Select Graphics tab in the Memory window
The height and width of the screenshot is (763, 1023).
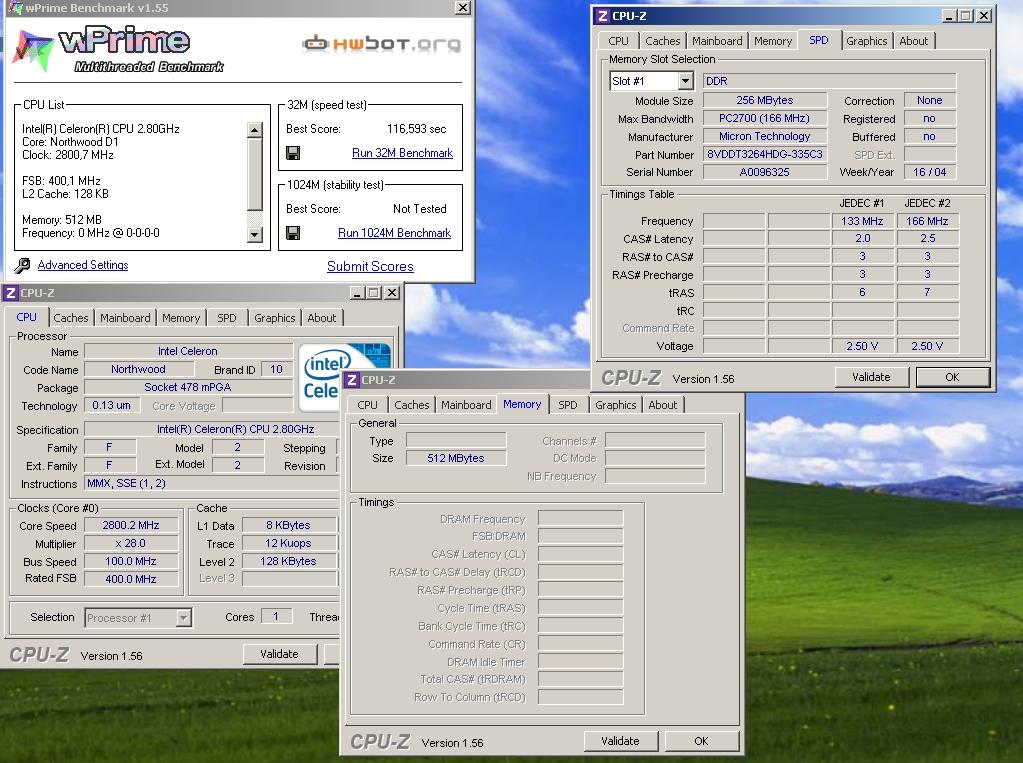pos(615,405)
